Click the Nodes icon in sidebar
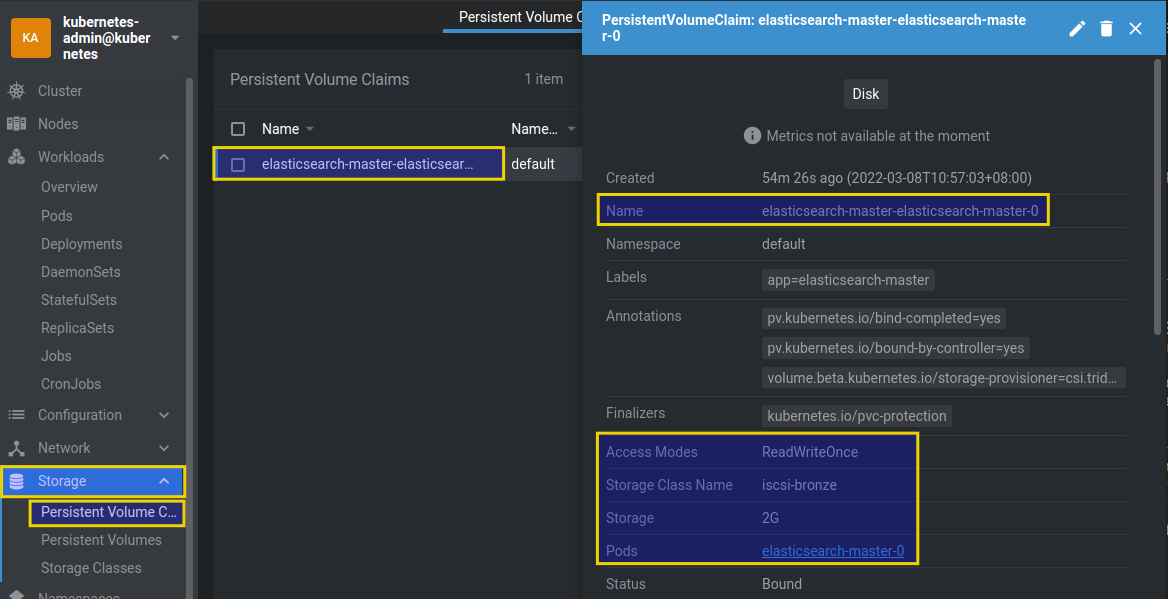Screen dimensions: 1168x599 coord(16,124)
